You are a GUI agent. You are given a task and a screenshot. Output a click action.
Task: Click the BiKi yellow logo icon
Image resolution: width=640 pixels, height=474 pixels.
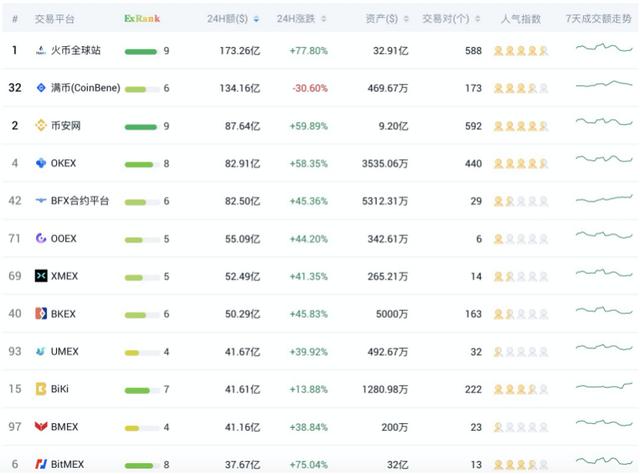[41, 389]
